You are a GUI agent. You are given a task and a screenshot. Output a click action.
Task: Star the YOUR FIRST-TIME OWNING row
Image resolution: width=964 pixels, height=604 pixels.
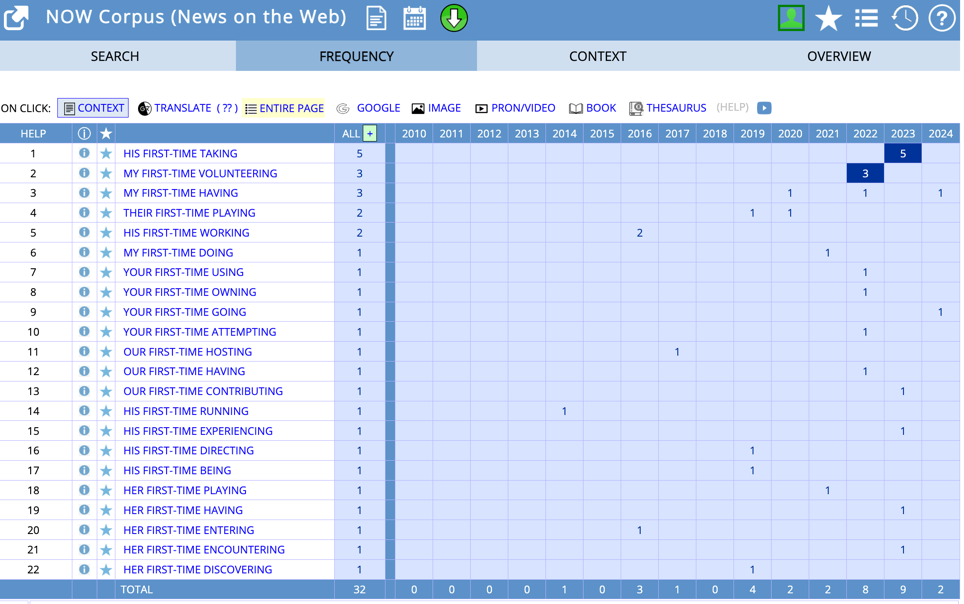(106, 292)
